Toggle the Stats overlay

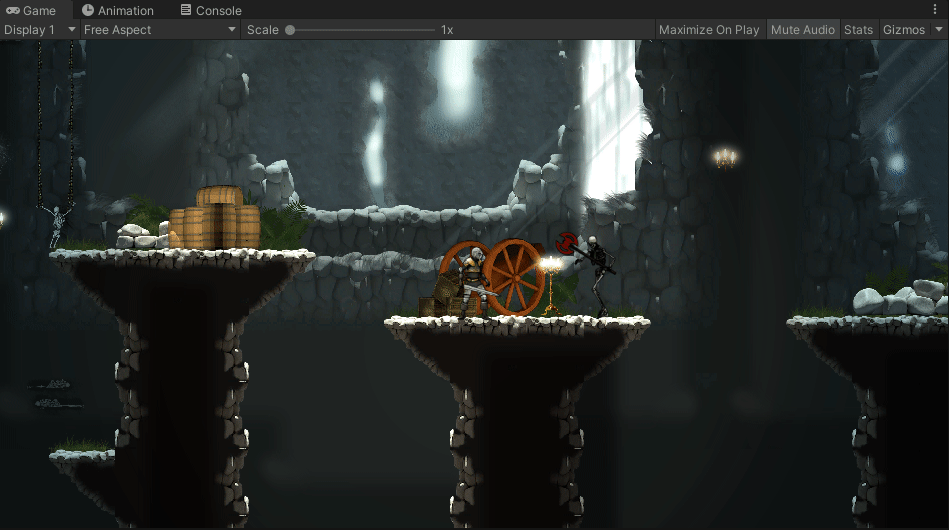click(x=858, y=30)
